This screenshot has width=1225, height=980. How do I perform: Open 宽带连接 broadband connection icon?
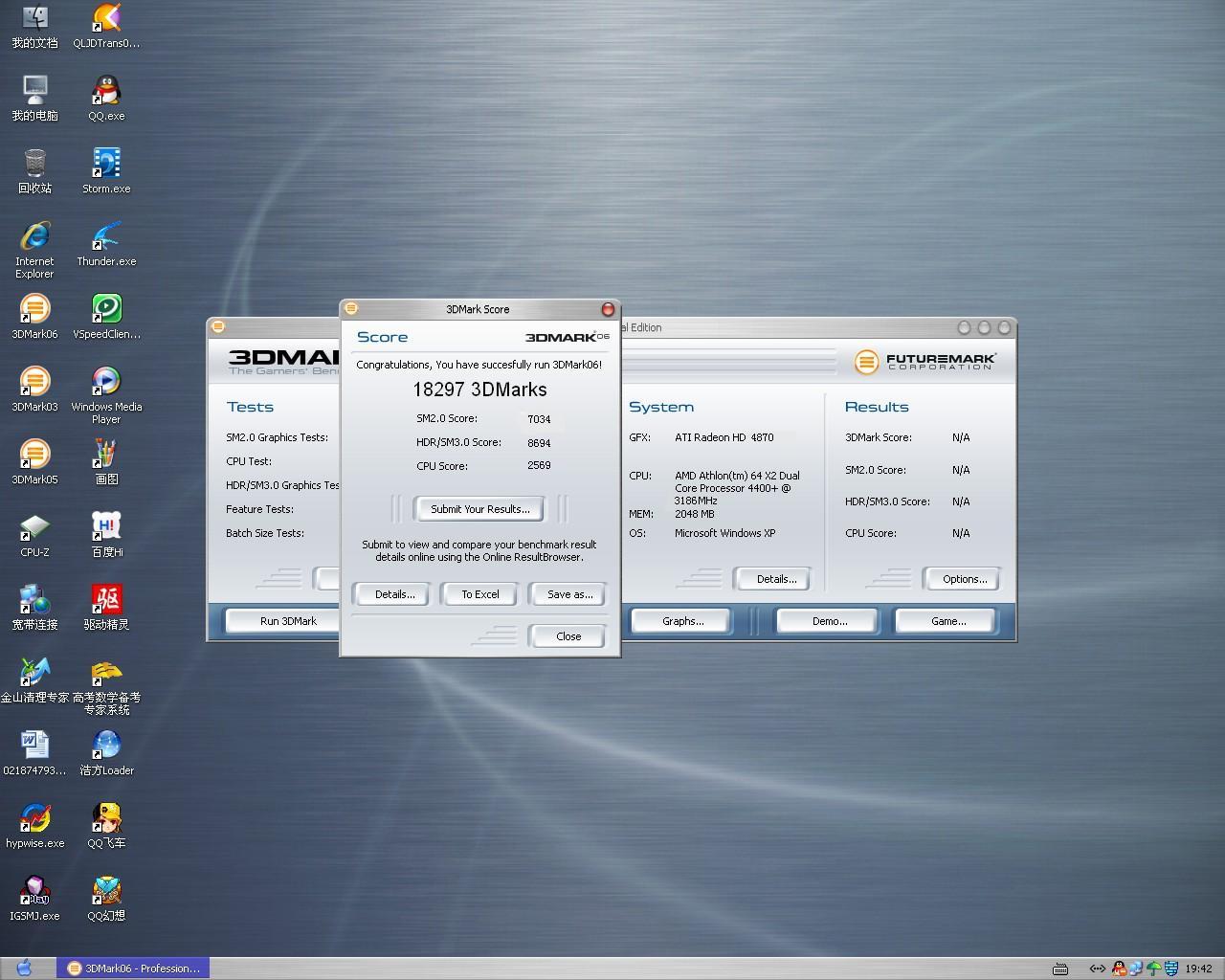tap(34, 608)
